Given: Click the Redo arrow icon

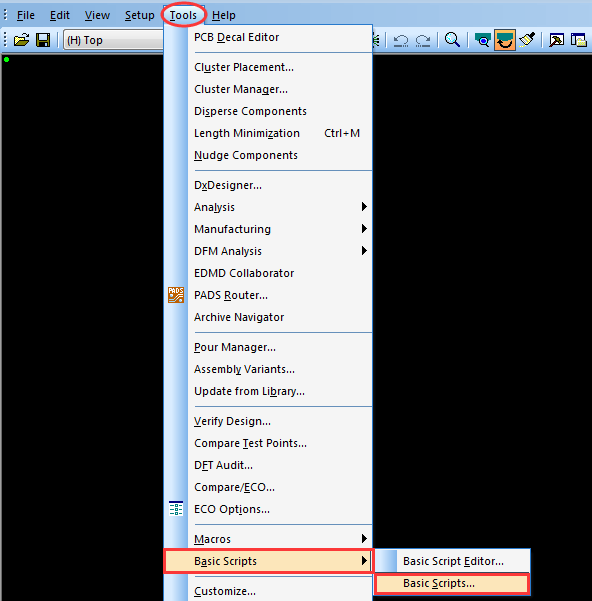Looking at the screenshot, I should (423, 40).
